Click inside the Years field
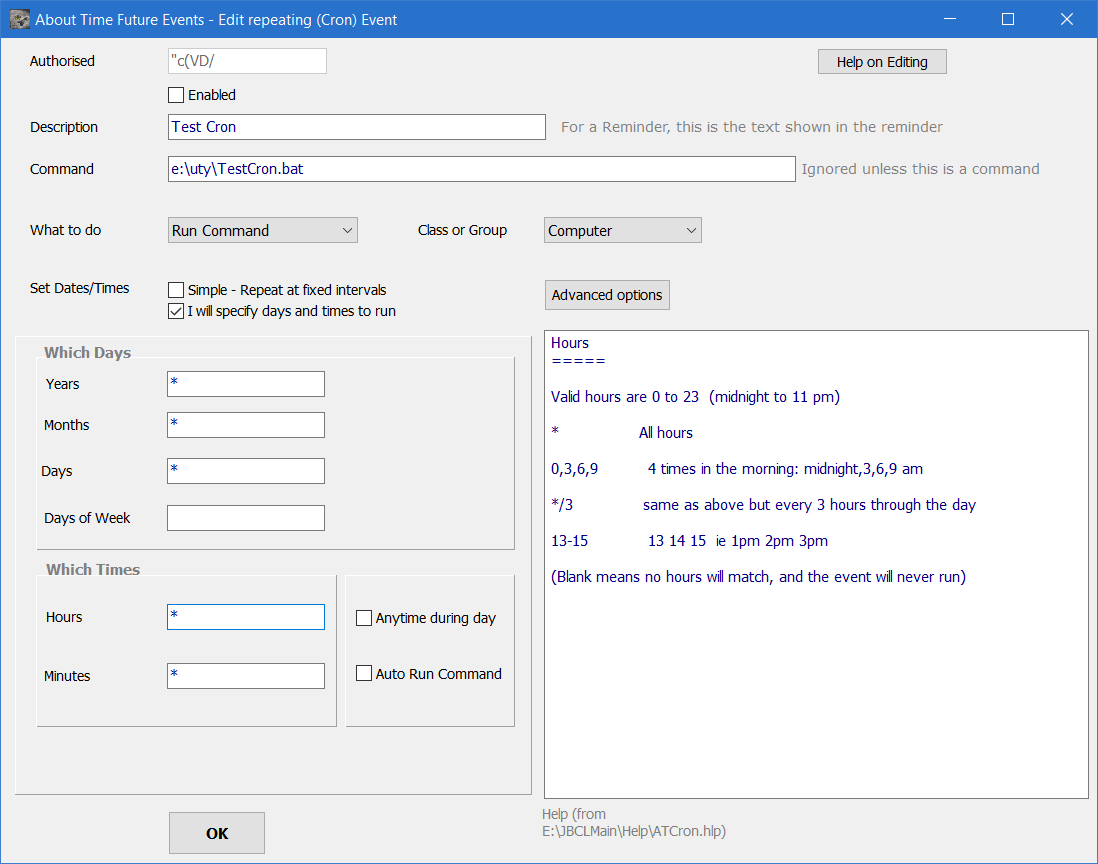 (x=245, y=384)
